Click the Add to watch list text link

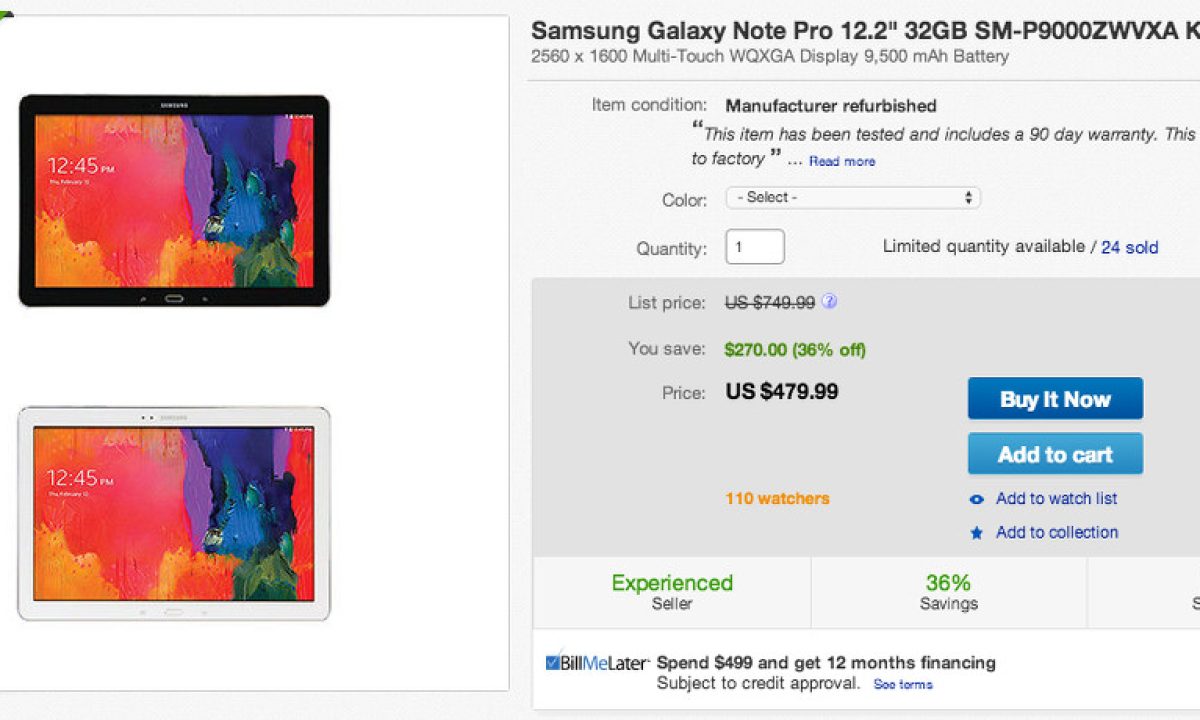tap(1056, 499)
